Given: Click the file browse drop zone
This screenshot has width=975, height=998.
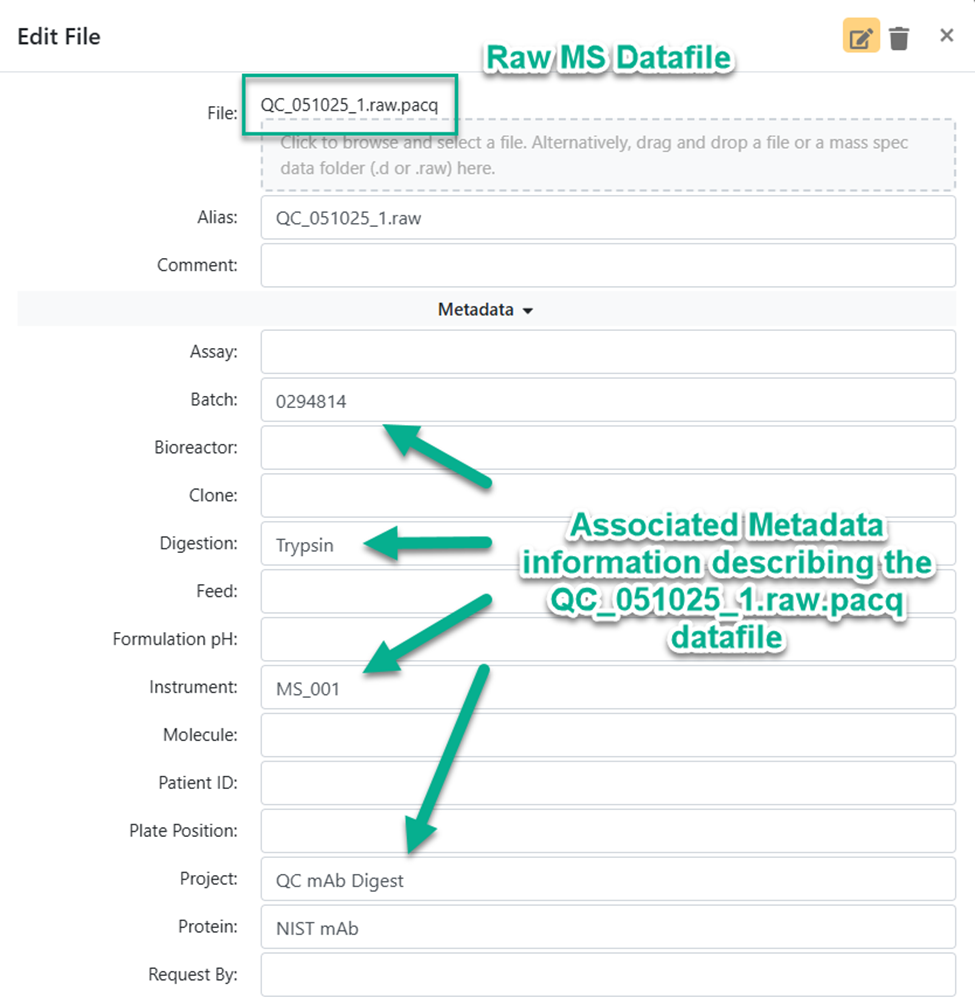Looking at the screenshot, I should point(608,155).
